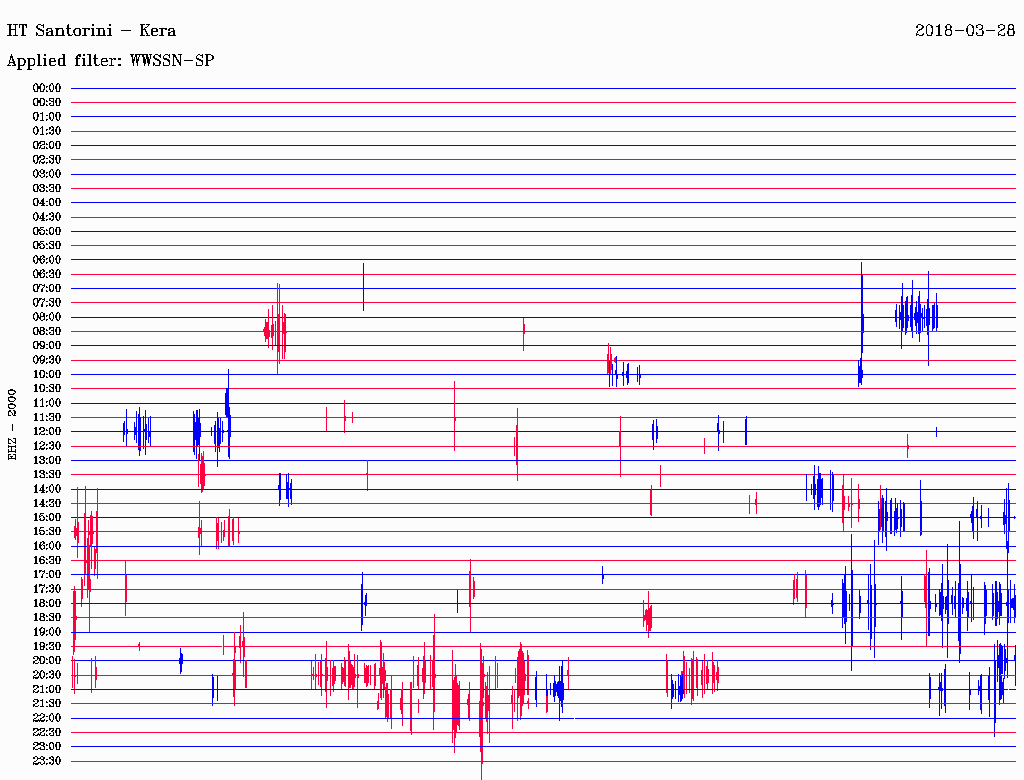
Task: Click the Applied filter: WWSSN-SP text
Action: [x=110, y=61]
